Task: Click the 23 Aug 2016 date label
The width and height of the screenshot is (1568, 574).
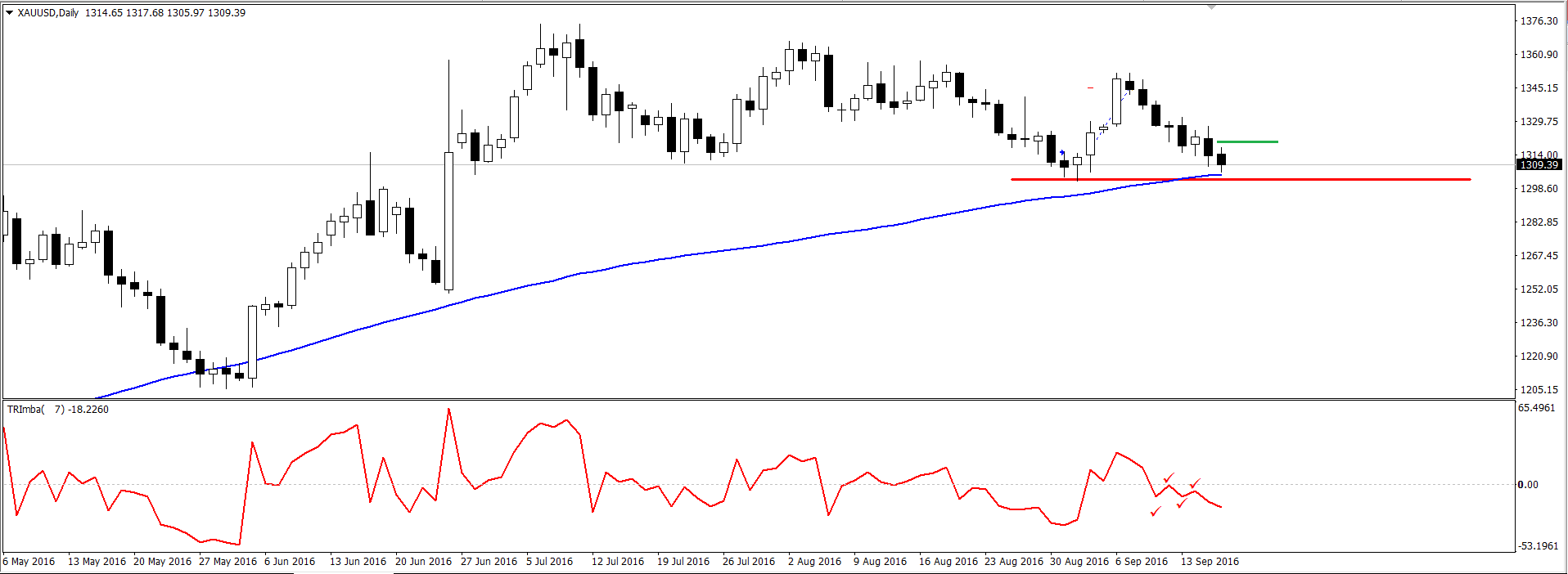Action: (1014, 562)
